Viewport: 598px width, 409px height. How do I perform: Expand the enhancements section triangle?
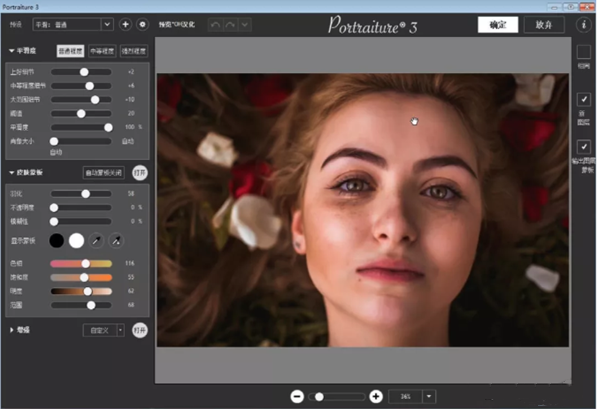11,330
